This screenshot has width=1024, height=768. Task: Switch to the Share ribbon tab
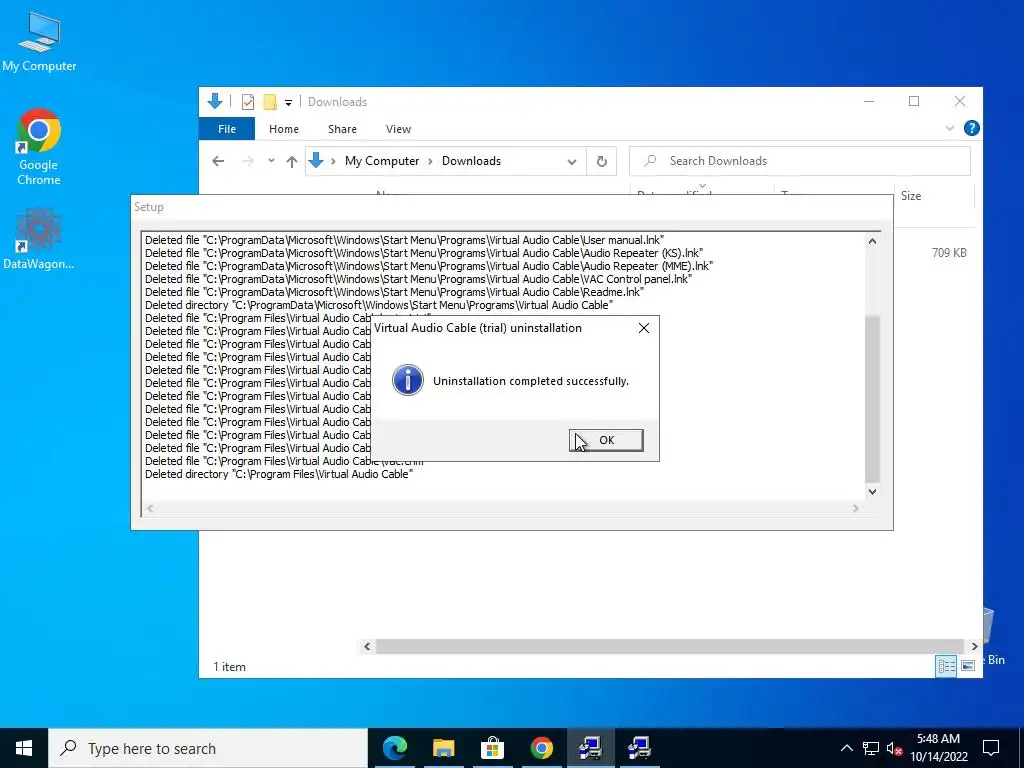(342, 129)
